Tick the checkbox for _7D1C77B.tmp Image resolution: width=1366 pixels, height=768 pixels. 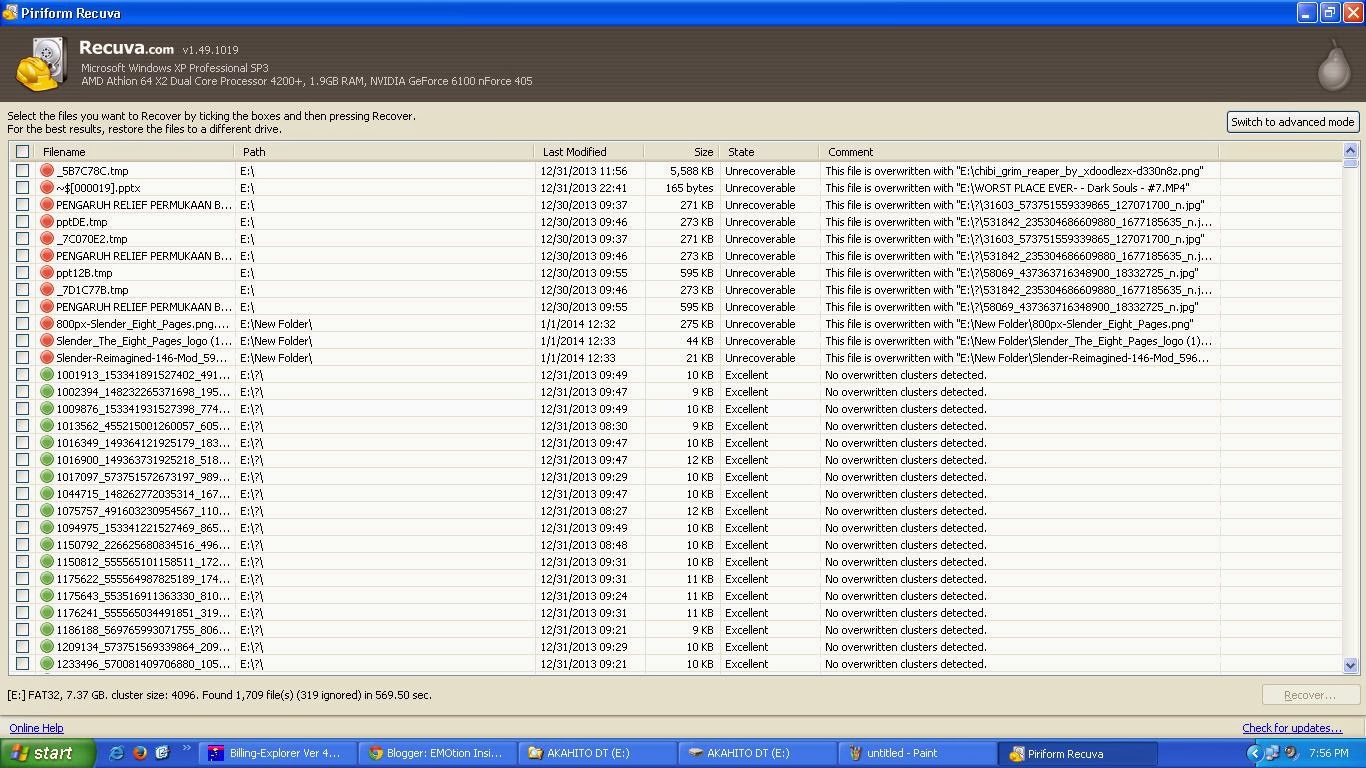(22, 290)
